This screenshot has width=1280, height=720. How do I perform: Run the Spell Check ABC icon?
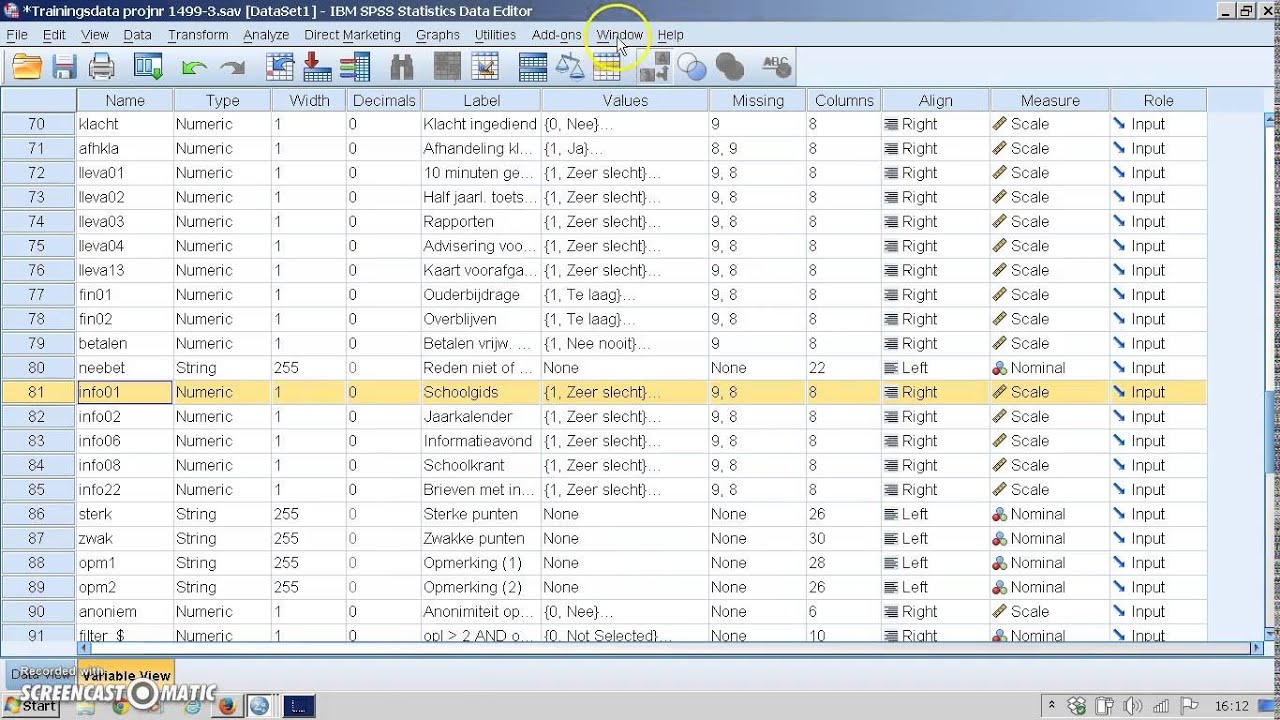pyautogui.click(x=777, y=67)
